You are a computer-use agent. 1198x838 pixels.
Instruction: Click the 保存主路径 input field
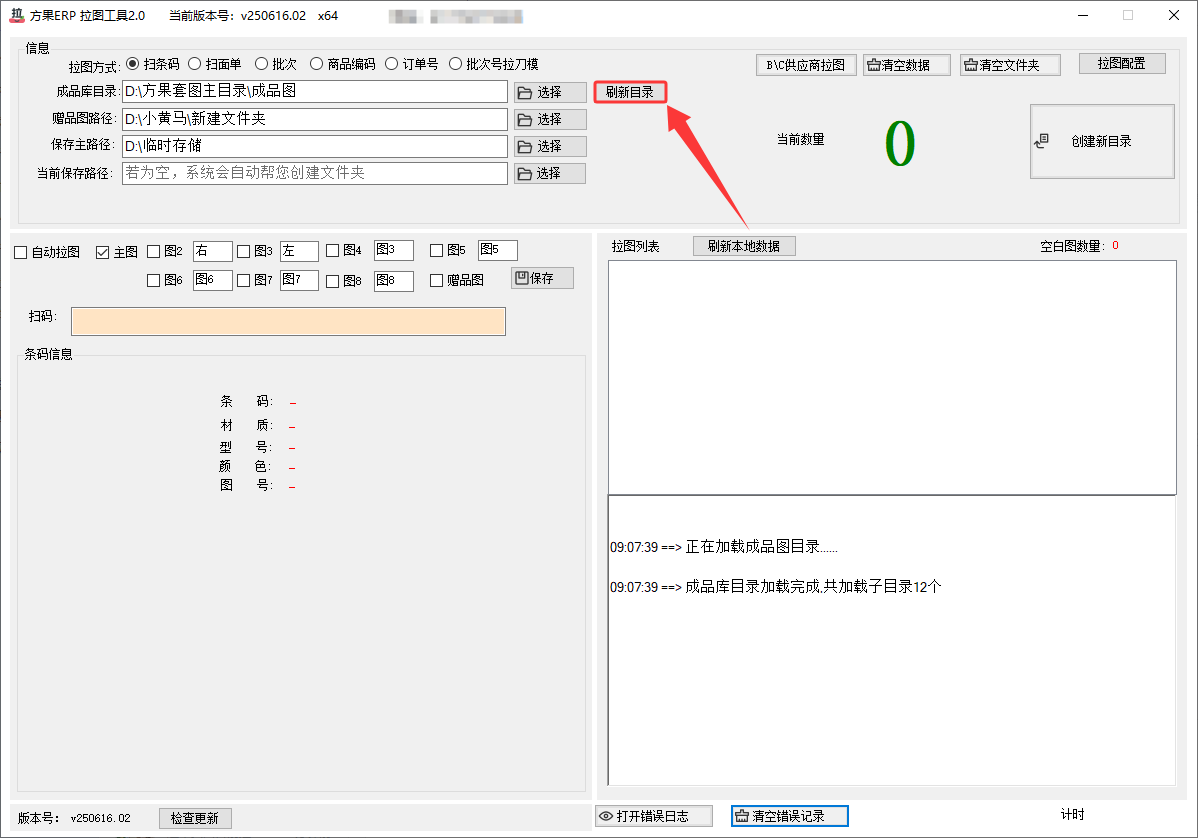point(314,145)
